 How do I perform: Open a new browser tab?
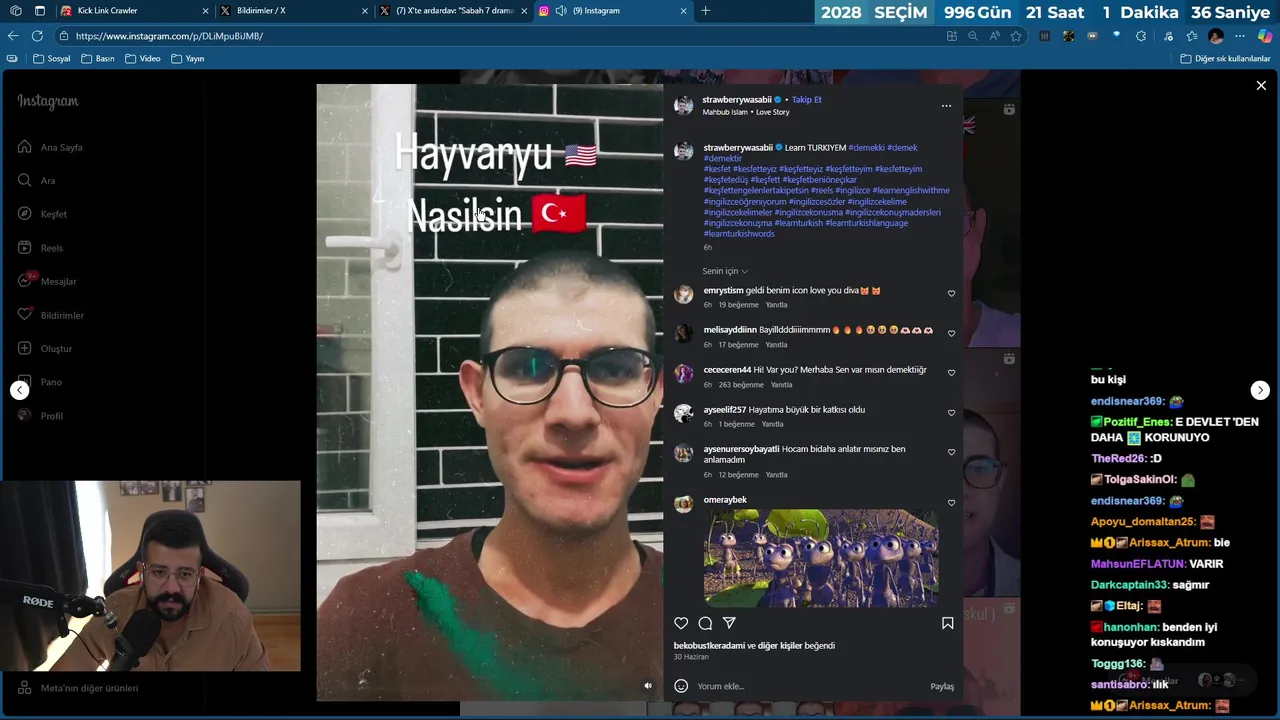705,11
